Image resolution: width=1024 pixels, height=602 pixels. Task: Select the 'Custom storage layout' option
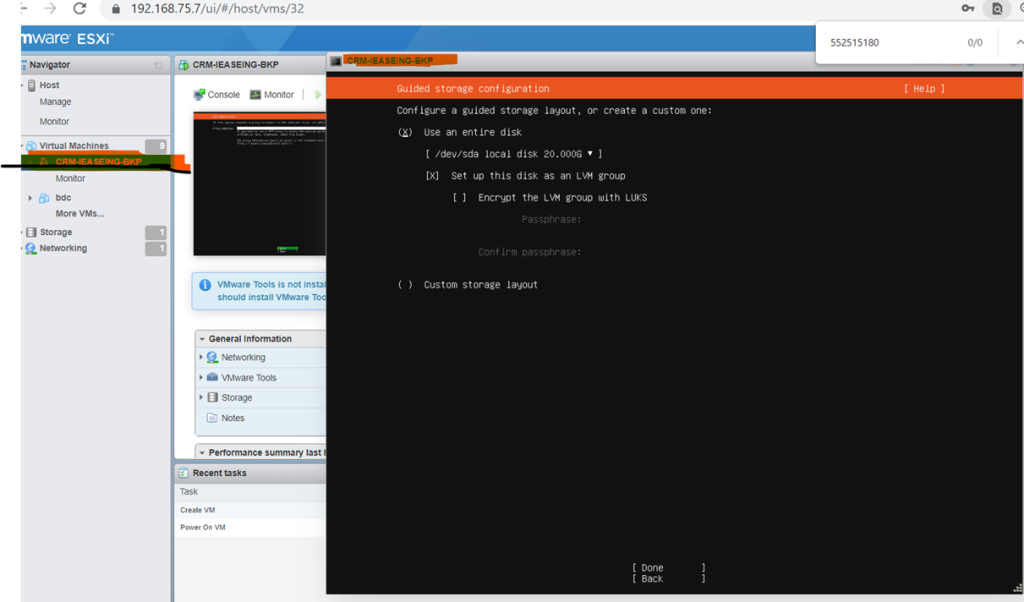pos(404,285)
